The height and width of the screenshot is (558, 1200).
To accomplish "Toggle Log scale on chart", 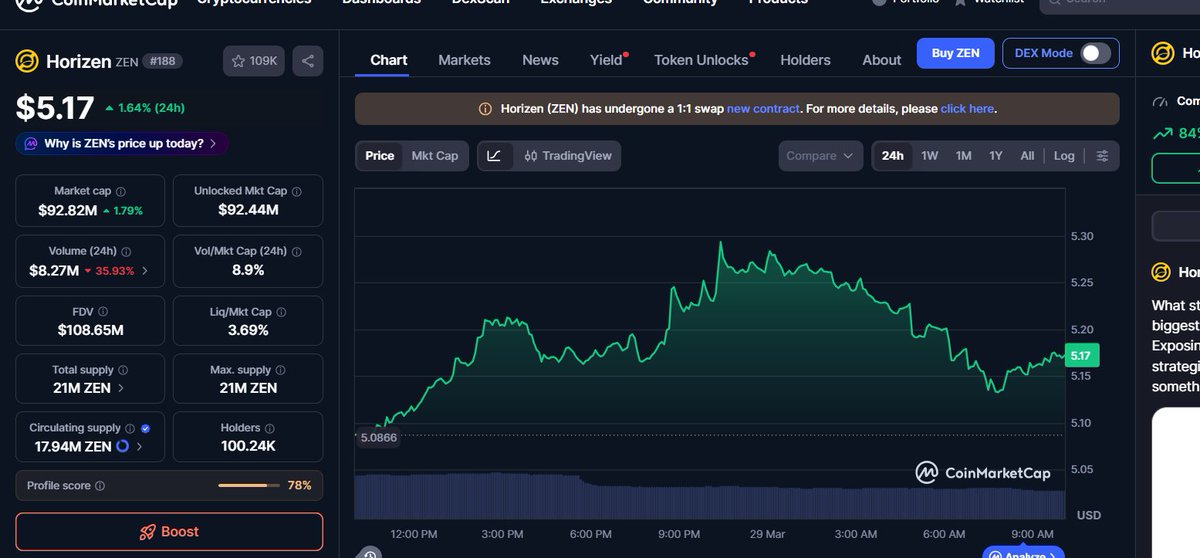I will [1064, 156].
